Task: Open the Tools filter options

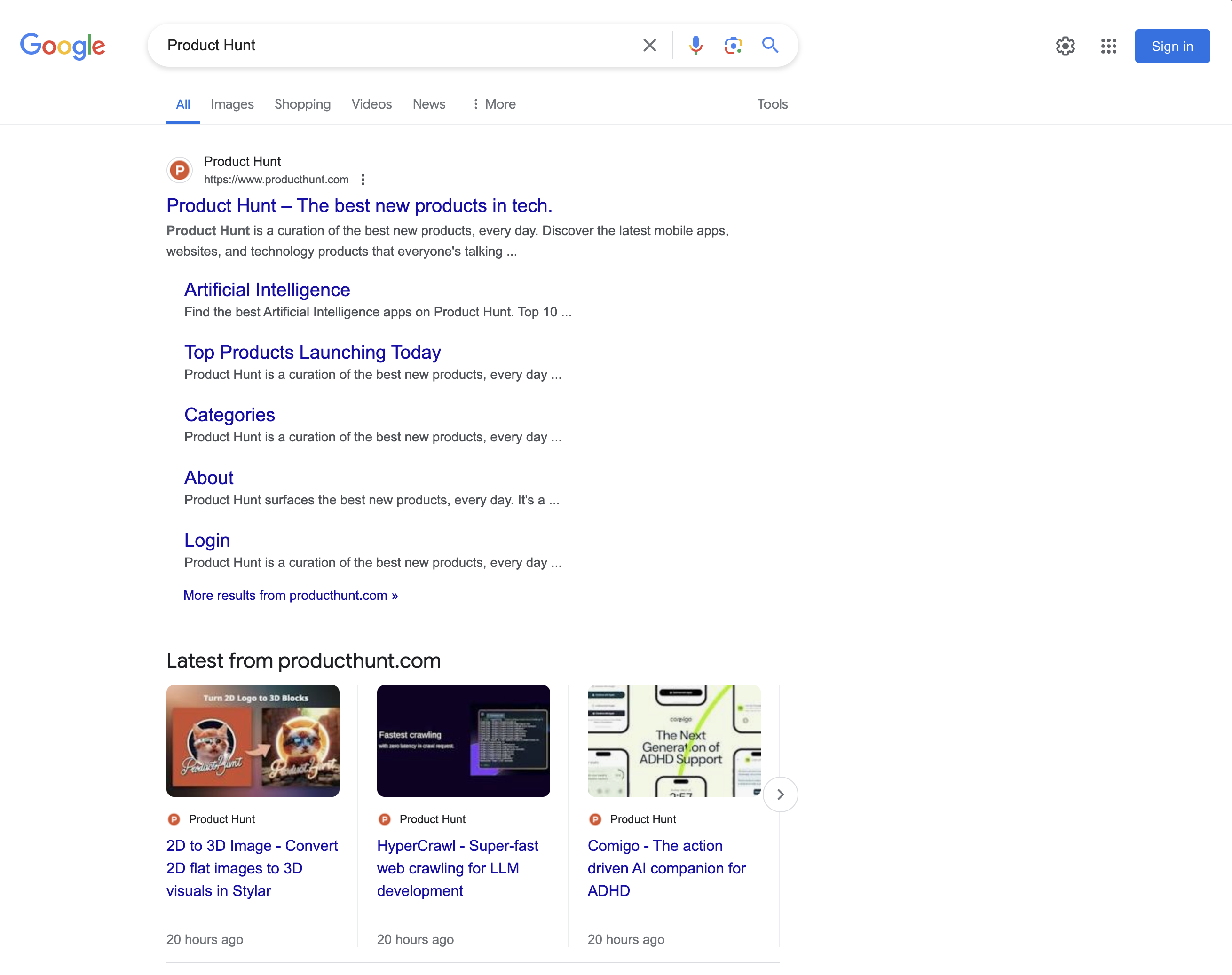Action: [772, 104]
